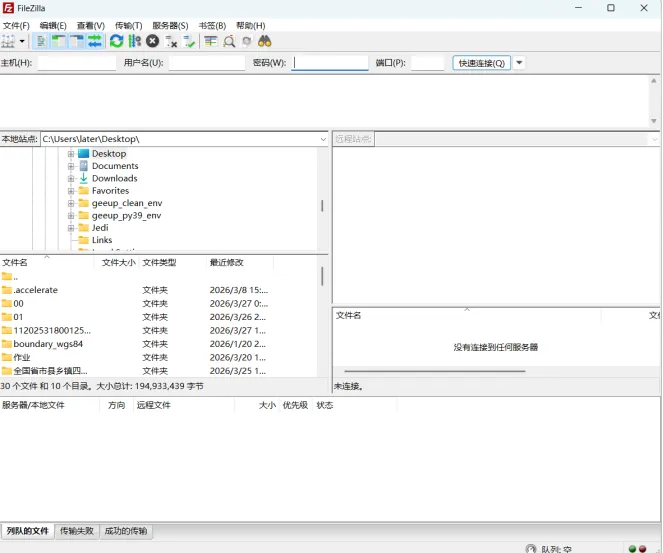Sort by 文件类型 column header
This screenshot has width=663, height=553.
coord(173,263)
